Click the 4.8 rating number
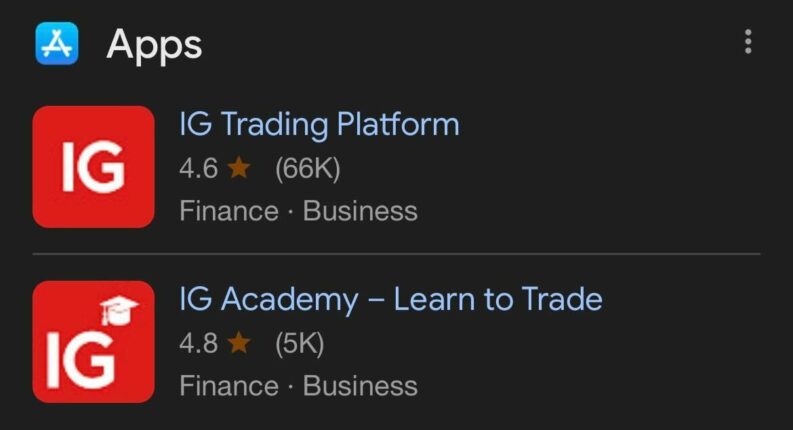Screen dimensions: 793x430 [198, 344]
